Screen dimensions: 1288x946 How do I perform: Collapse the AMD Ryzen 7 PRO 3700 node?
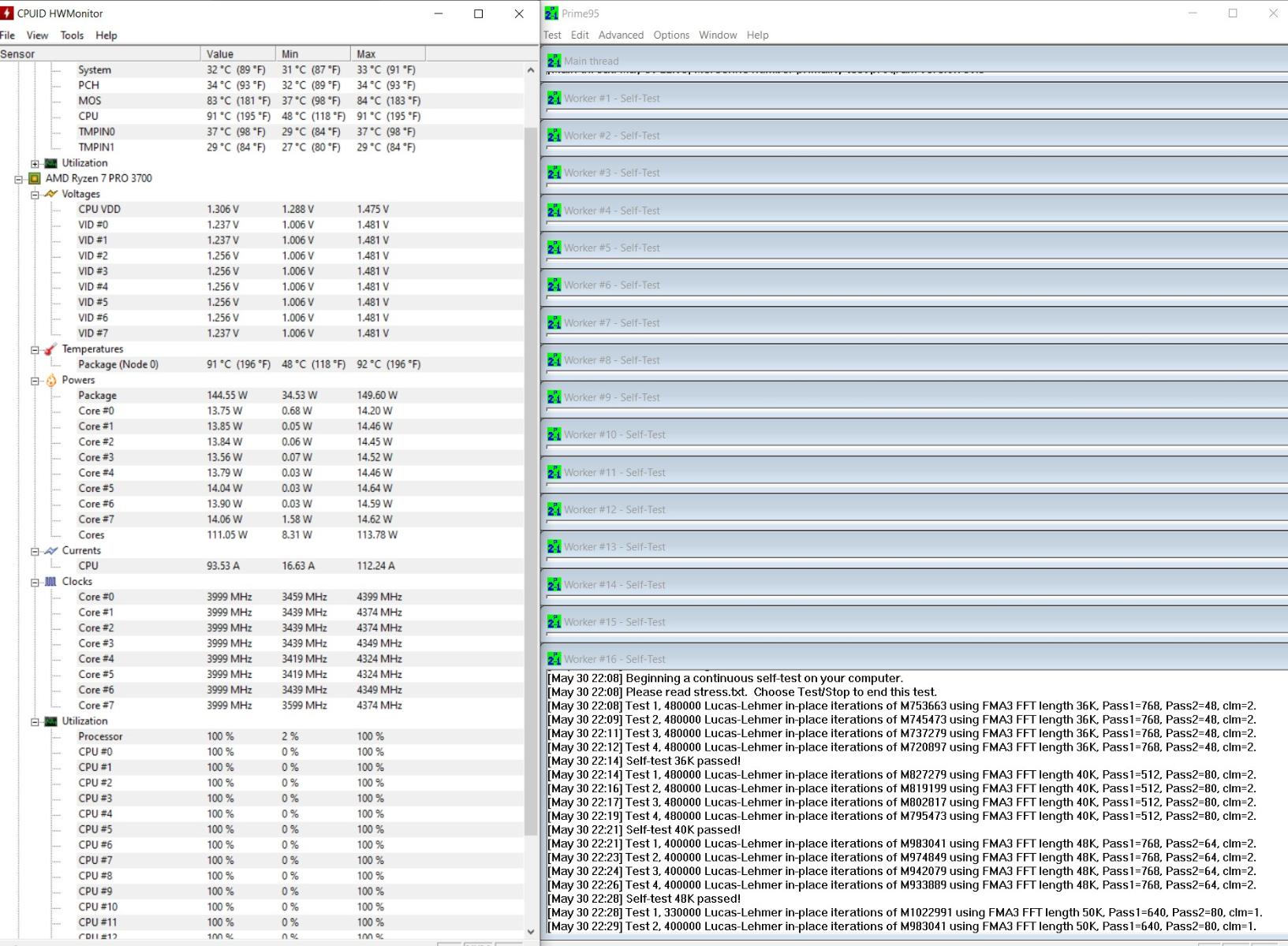[x=18, y=179]
